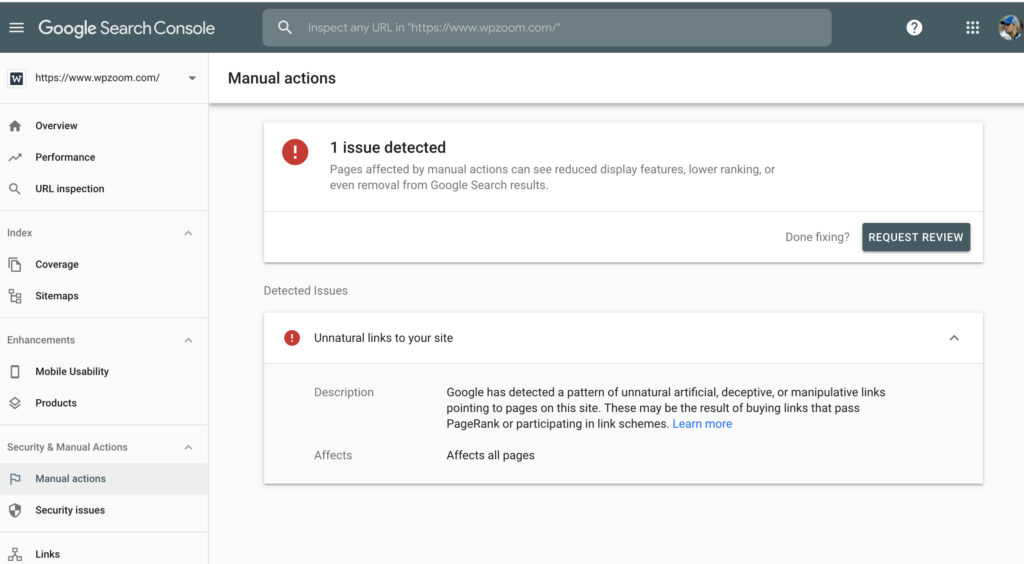The height and width of the screenshot is (564, 1024).
Task: Click the Security issues shield icon
Action: 15,510
